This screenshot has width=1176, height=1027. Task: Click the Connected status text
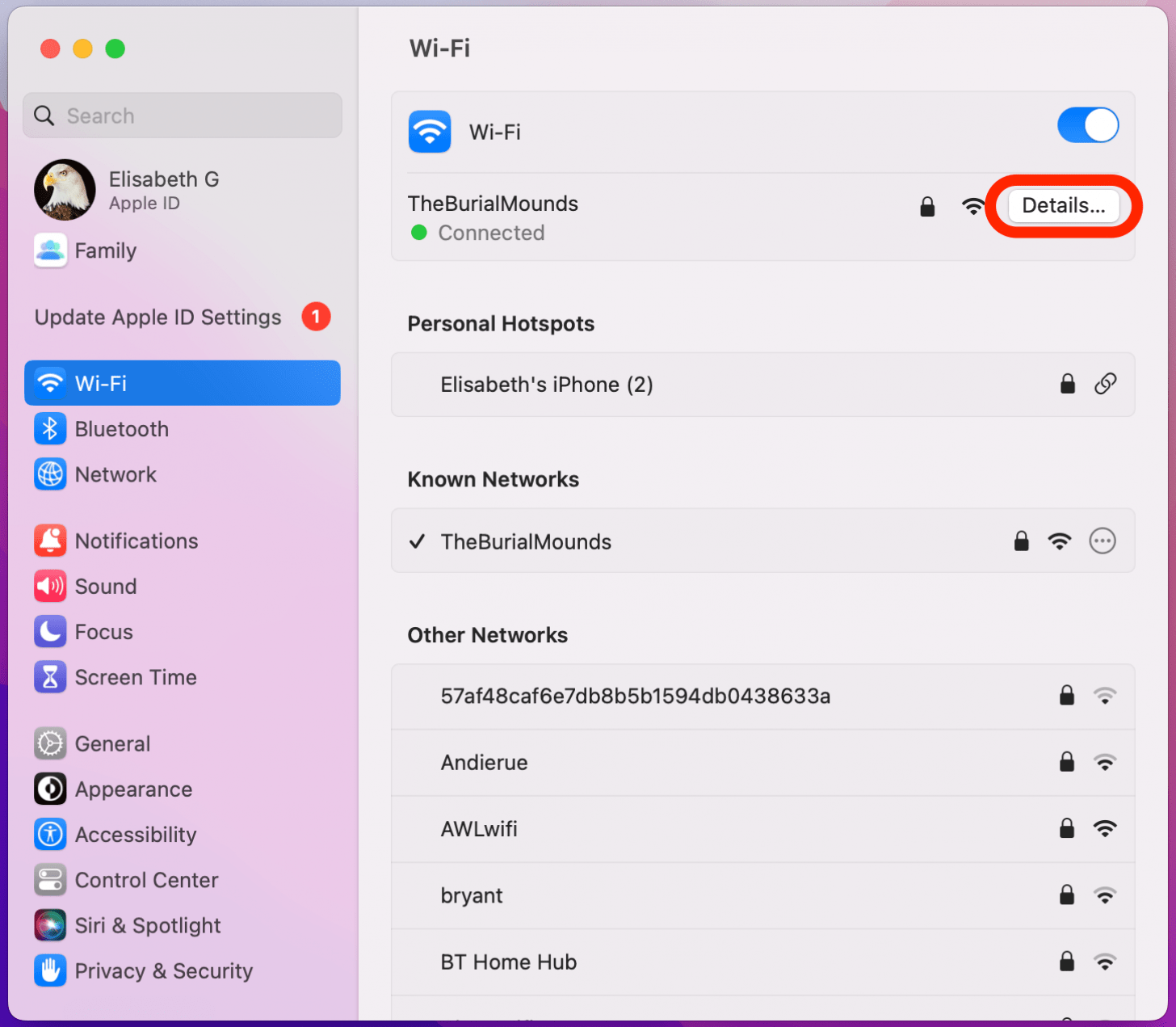491,233
